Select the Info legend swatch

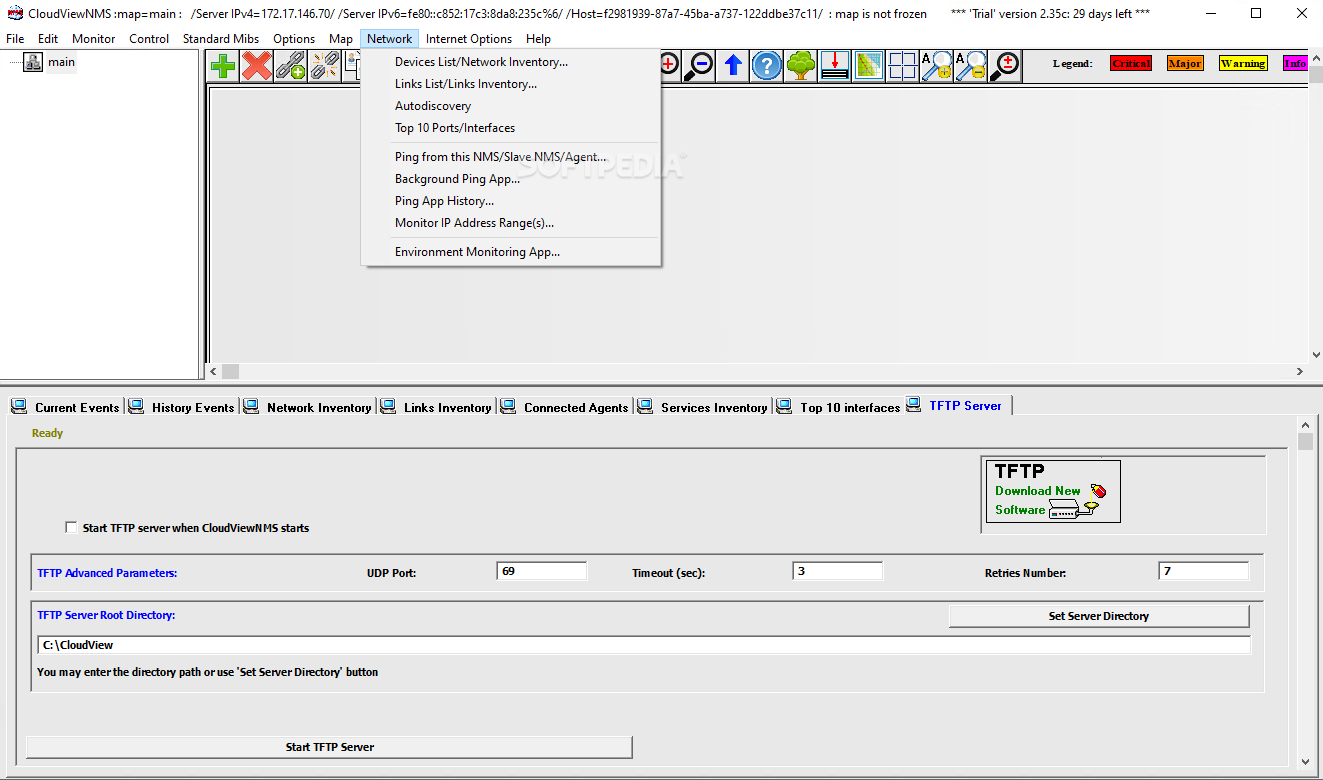tap(1295, 63)
